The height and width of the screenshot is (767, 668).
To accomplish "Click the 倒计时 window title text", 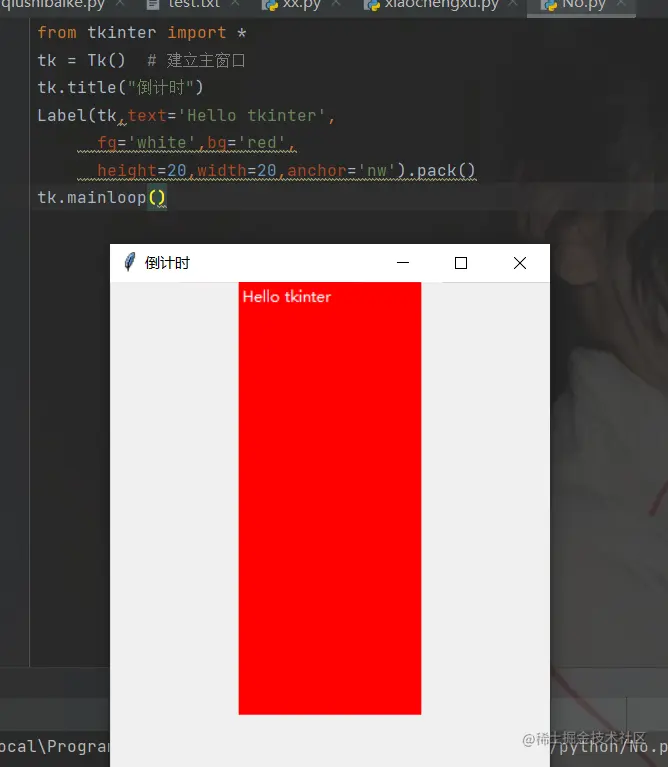I will [167, 263].
